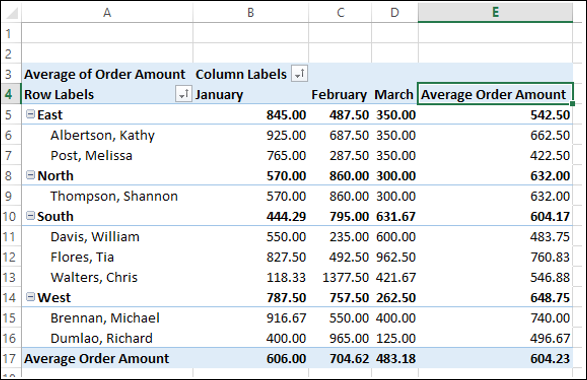
Task: Select cell with value 965.00
Action: click(340, 338)
